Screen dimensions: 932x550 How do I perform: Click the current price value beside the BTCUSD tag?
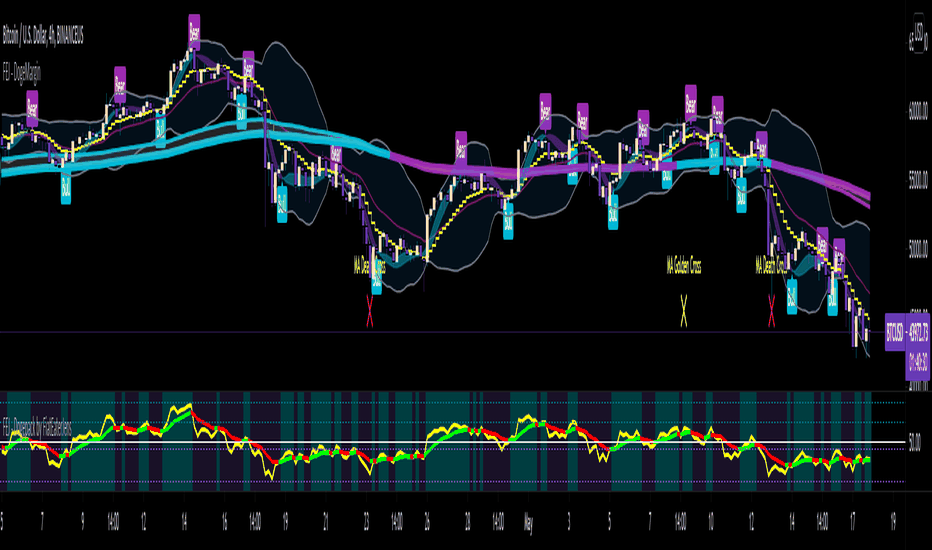point(918,333)
